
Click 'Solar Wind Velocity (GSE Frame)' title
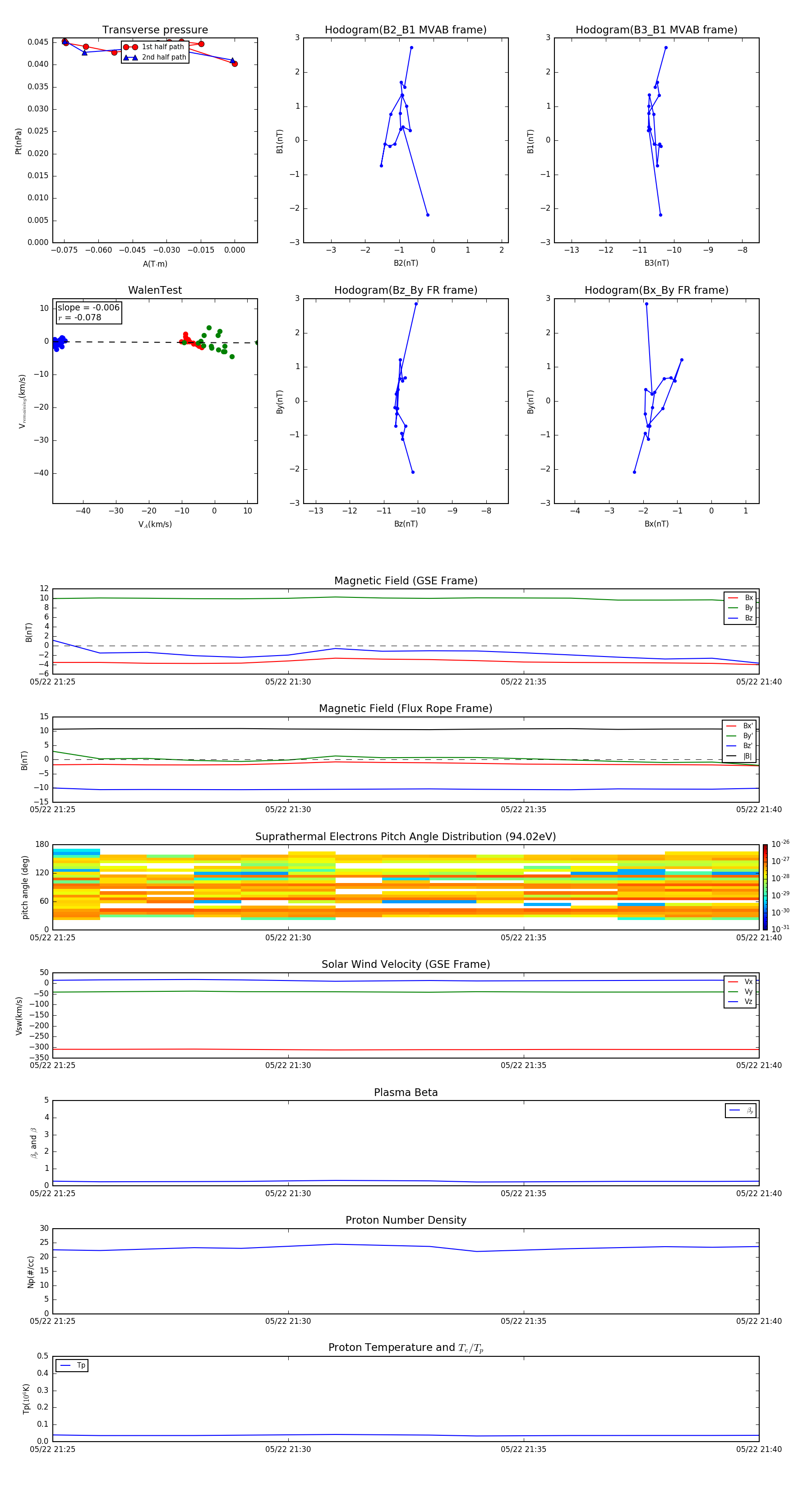[406, 964]
